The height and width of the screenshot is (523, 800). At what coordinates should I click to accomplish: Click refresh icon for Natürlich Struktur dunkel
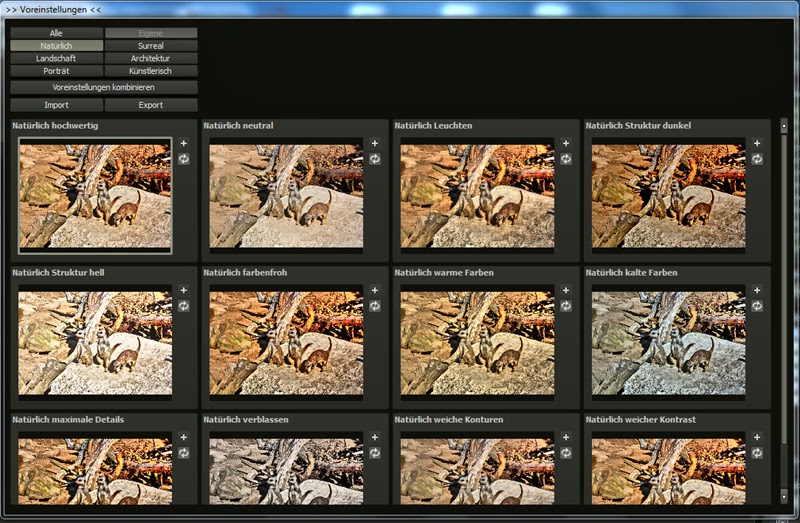[x=757, y=159]
